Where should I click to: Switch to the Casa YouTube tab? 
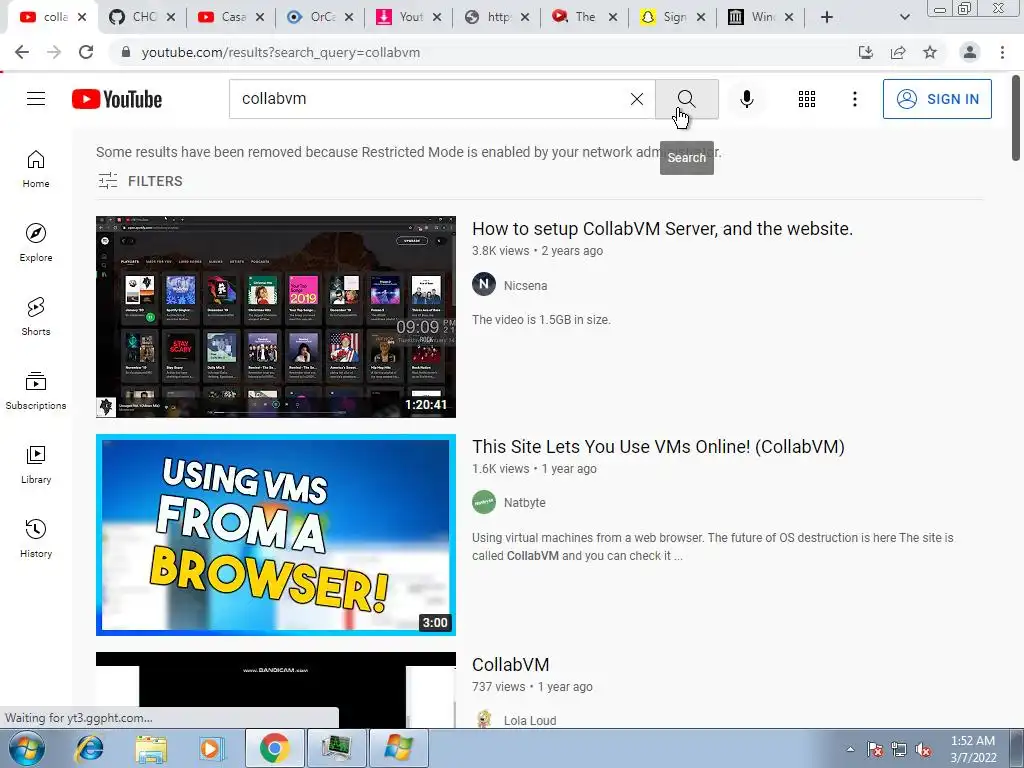tap(232, 17)
